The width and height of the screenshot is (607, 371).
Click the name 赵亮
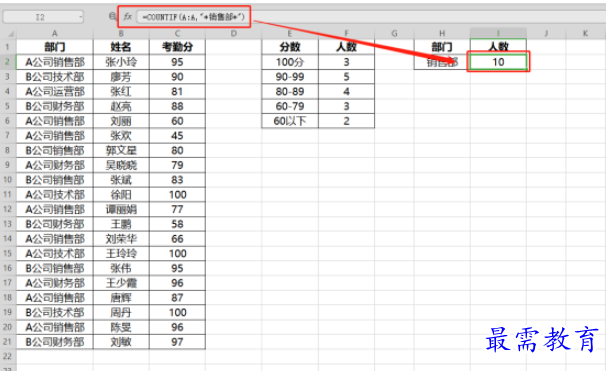pyautogui.click(x=121, y=106)
